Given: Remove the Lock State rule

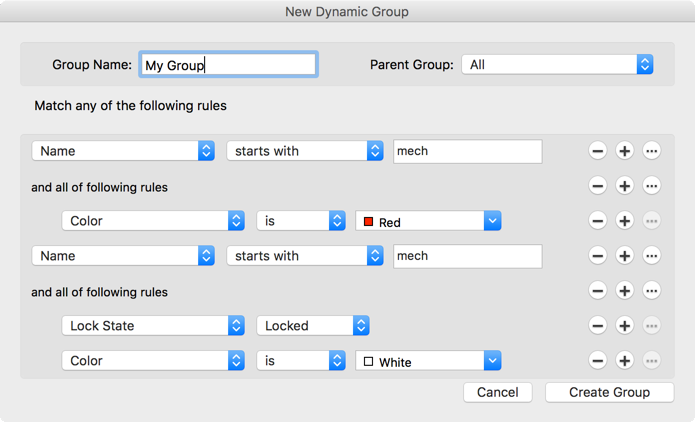Looking at the screenshot, I should (x=598, y=326).
